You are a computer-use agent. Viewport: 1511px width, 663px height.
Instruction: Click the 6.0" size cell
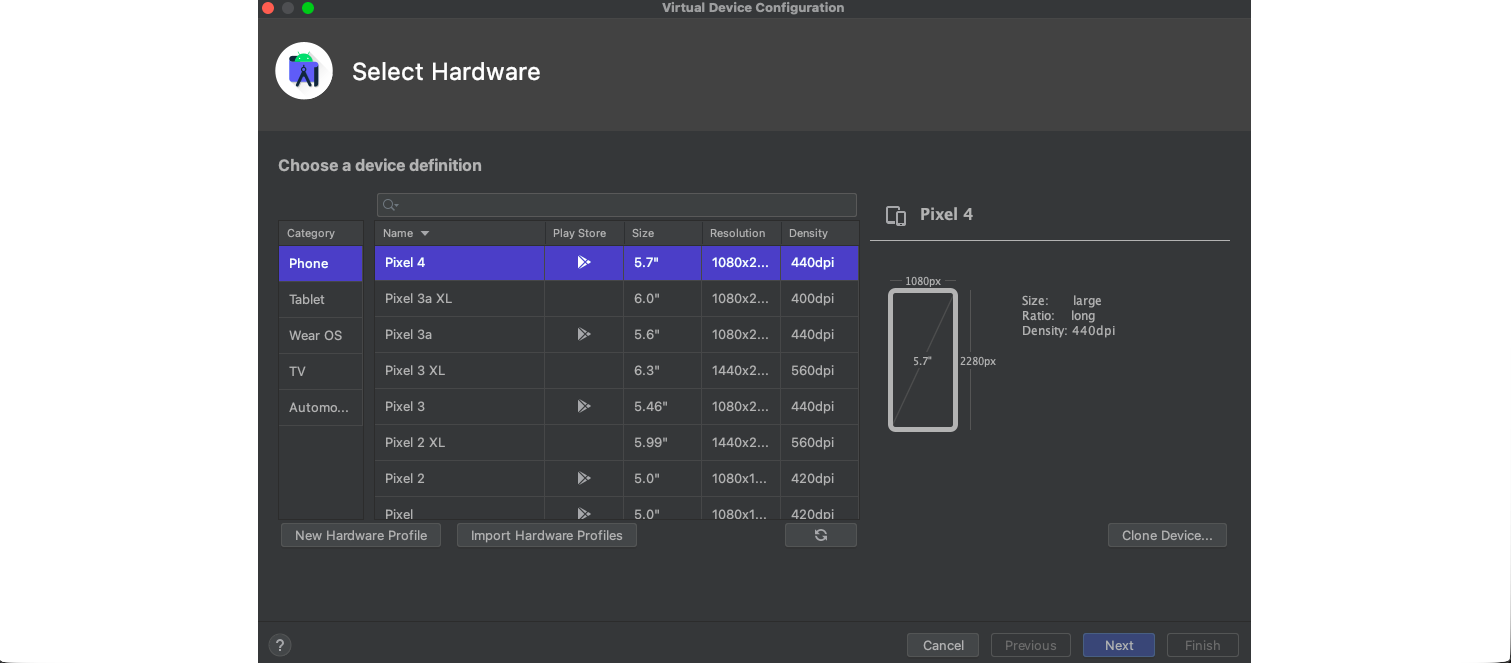click(663, 299)
